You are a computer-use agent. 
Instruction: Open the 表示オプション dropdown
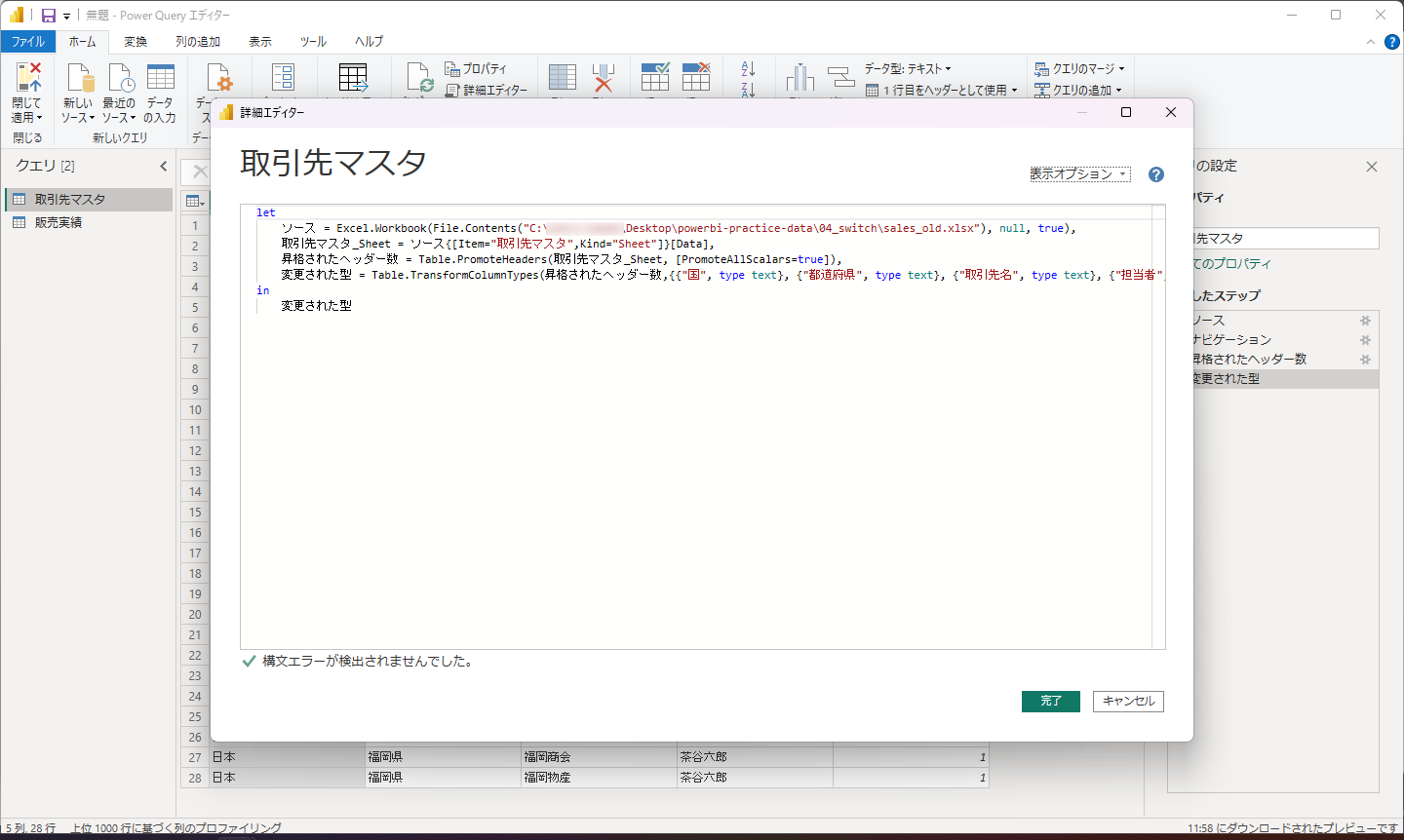1080,173
